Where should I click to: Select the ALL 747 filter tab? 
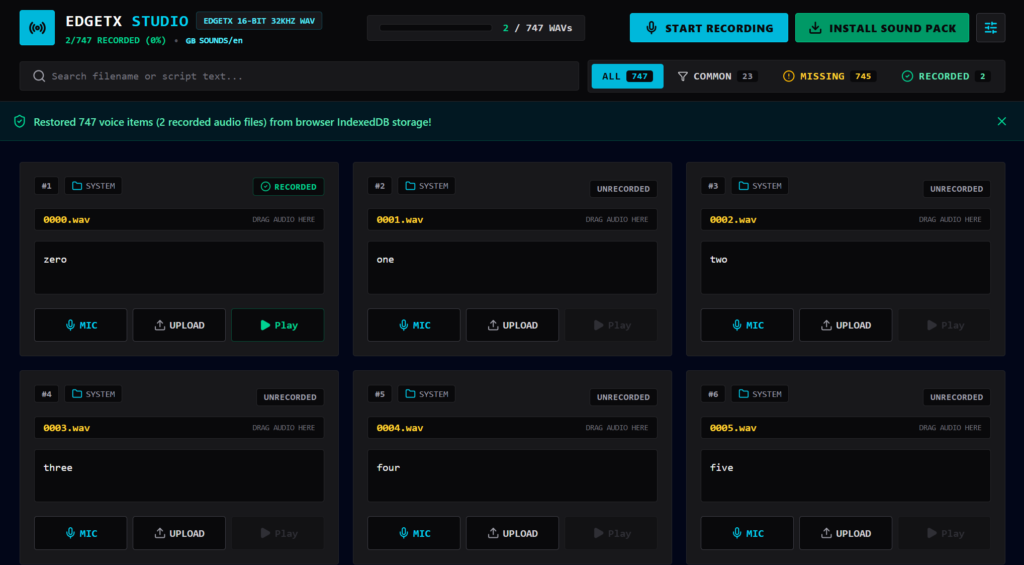click(628, 76)
